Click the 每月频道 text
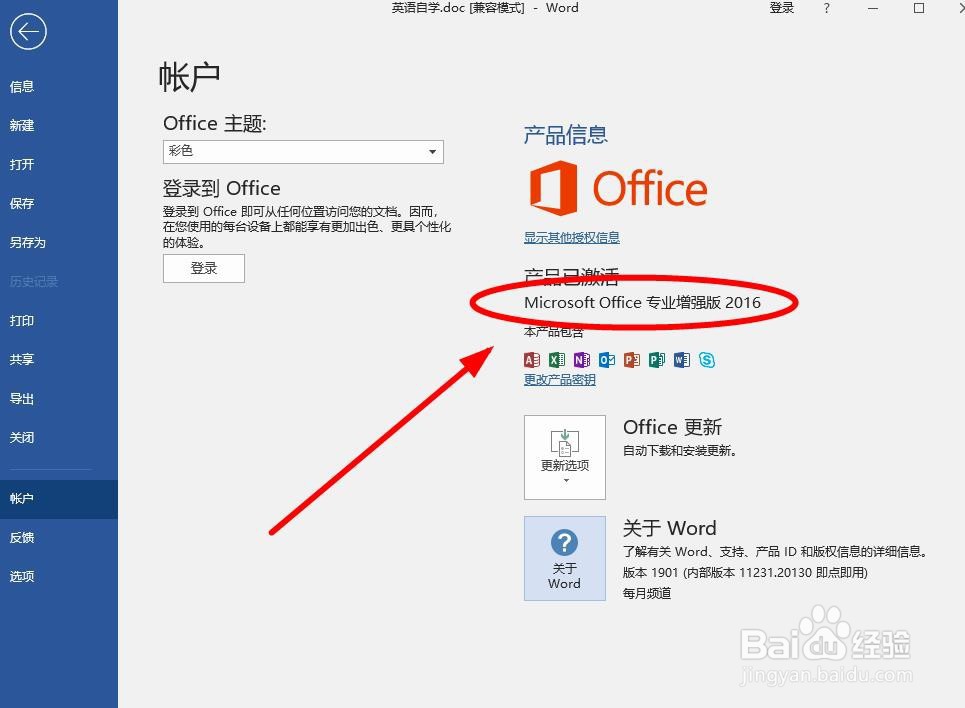 tap(647, 593)
